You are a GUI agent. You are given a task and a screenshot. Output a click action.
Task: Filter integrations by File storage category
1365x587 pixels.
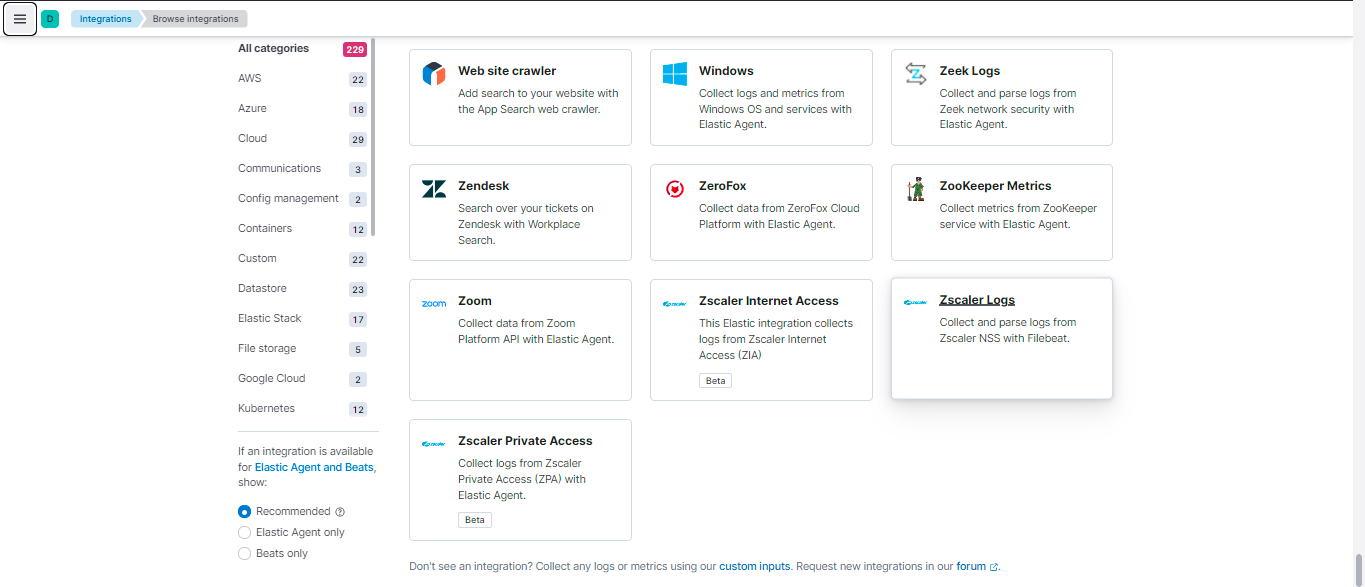pos(267,348)
